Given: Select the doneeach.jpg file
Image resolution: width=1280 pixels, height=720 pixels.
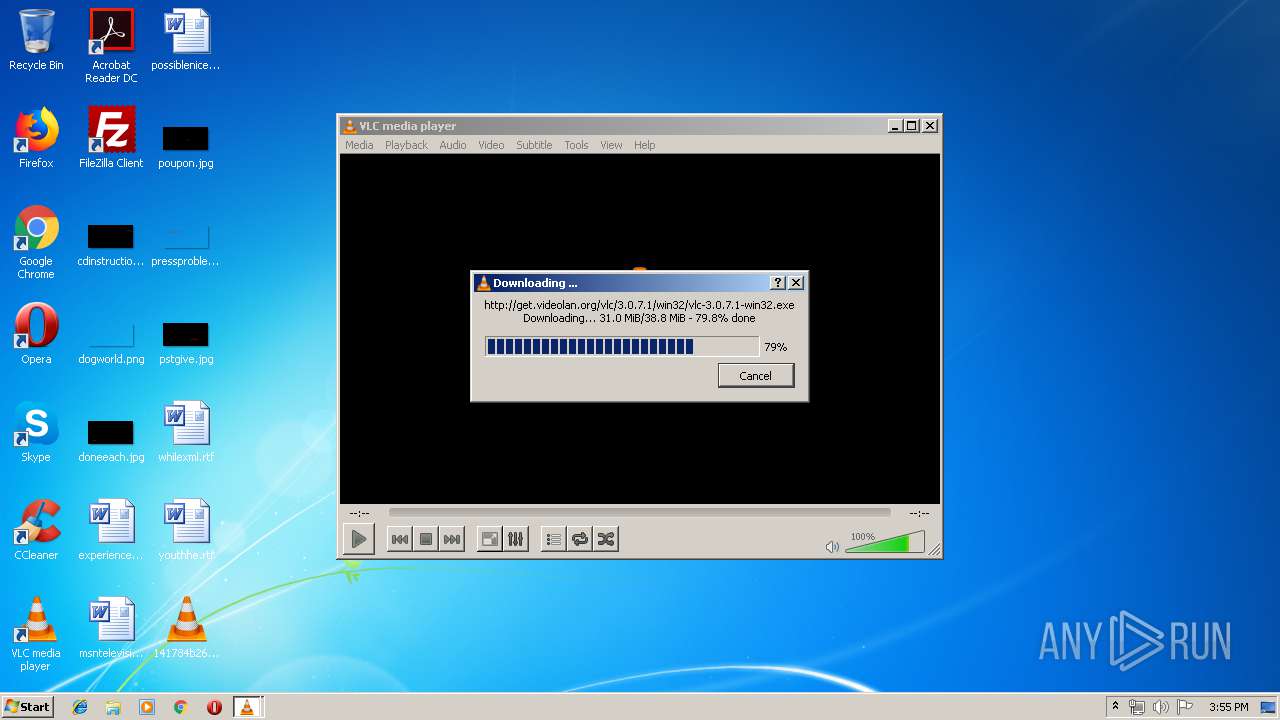Looking at the screenshot, I should click(x=111, y=441).
